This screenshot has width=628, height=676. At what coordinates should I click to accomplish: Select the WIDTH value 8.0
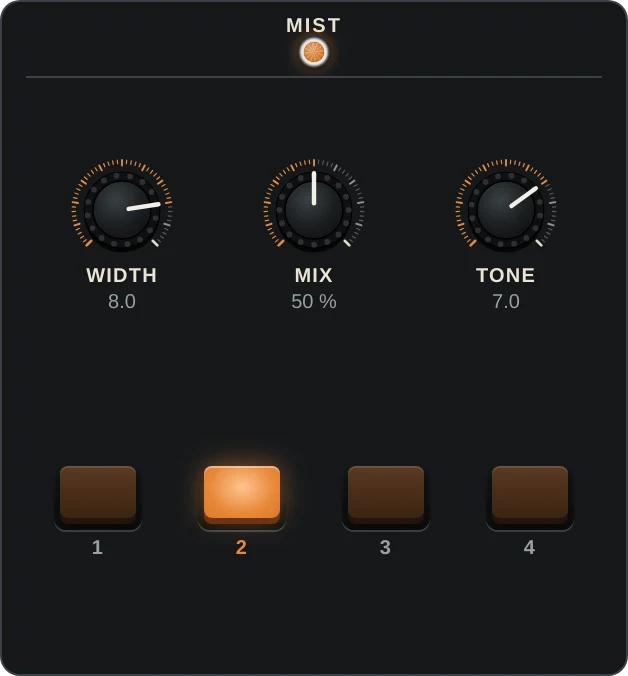pos(122,301)
